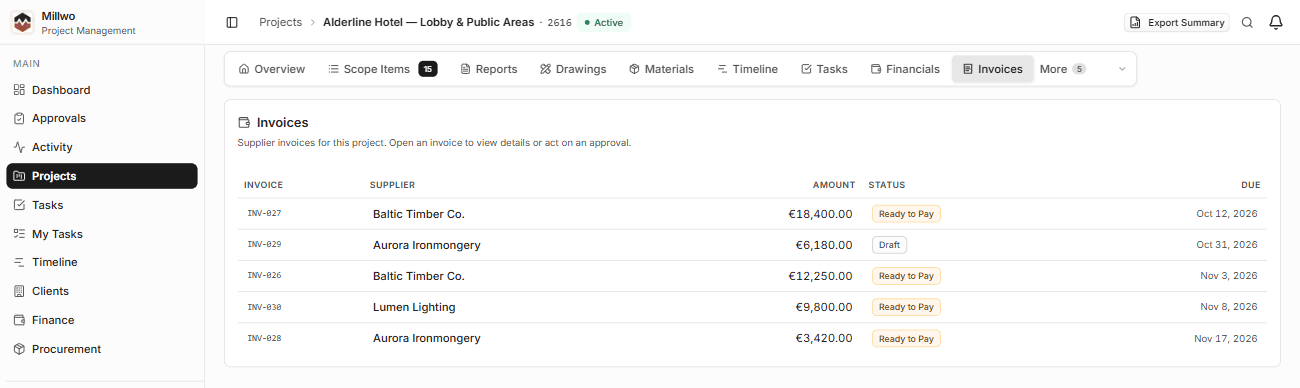The width and height of the screenshot is (1300, 388).
Task: Open the Projects section in sidebar
Action: pyautogui.click(x=102, y=176)
